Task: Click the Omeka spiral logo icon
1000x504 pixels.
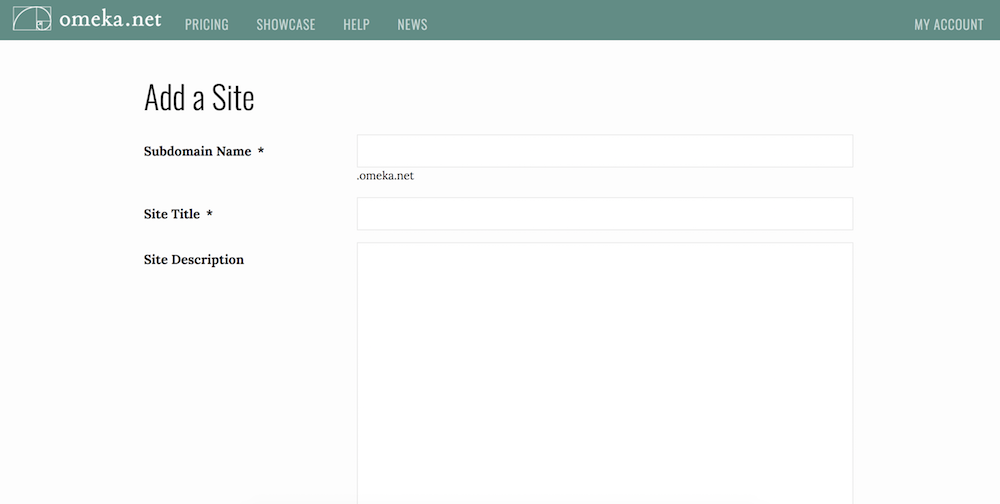Action: [x=32, y=19]
